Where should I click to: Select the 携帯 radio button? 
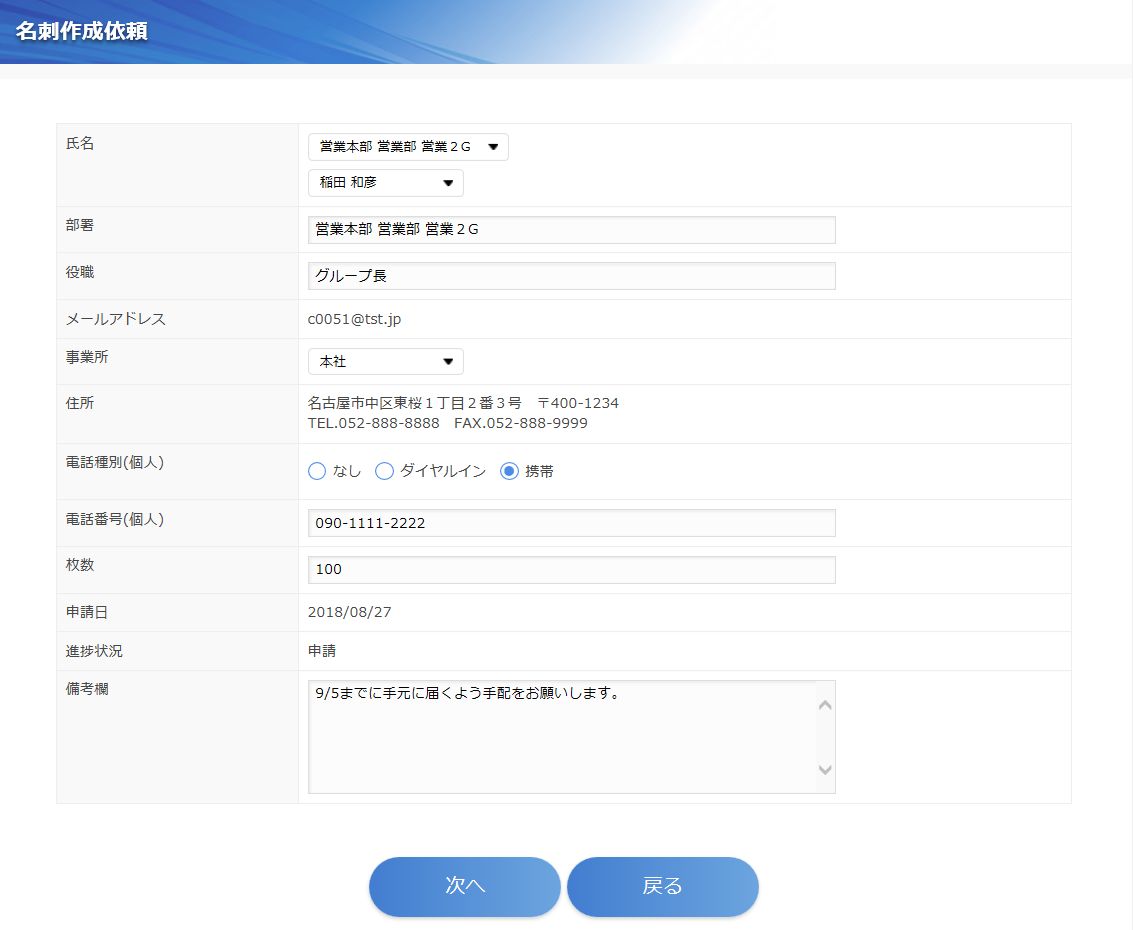click(510, 471)
